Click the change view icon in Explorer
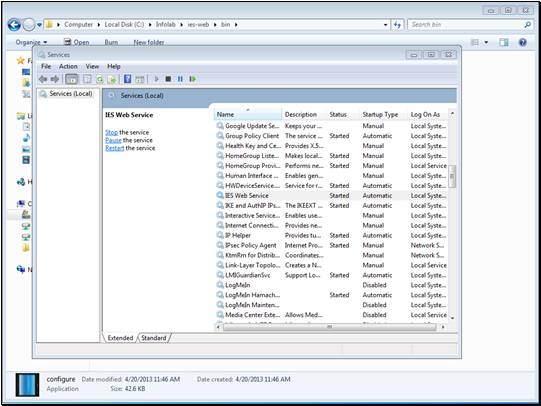Image resolution: width=541 pixels, height=406 pixels. [475, 42]
